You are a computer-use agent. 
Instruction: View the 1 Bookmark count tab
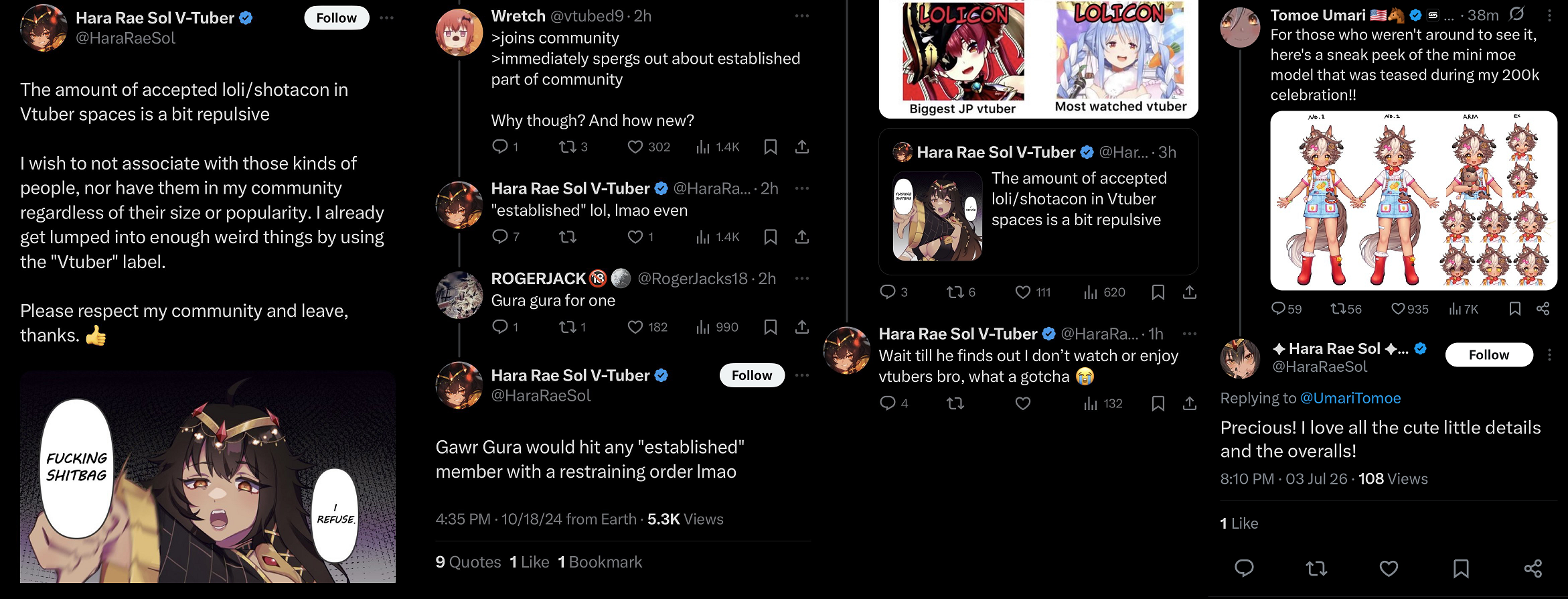pyautogui.click(x=600, y=562)
